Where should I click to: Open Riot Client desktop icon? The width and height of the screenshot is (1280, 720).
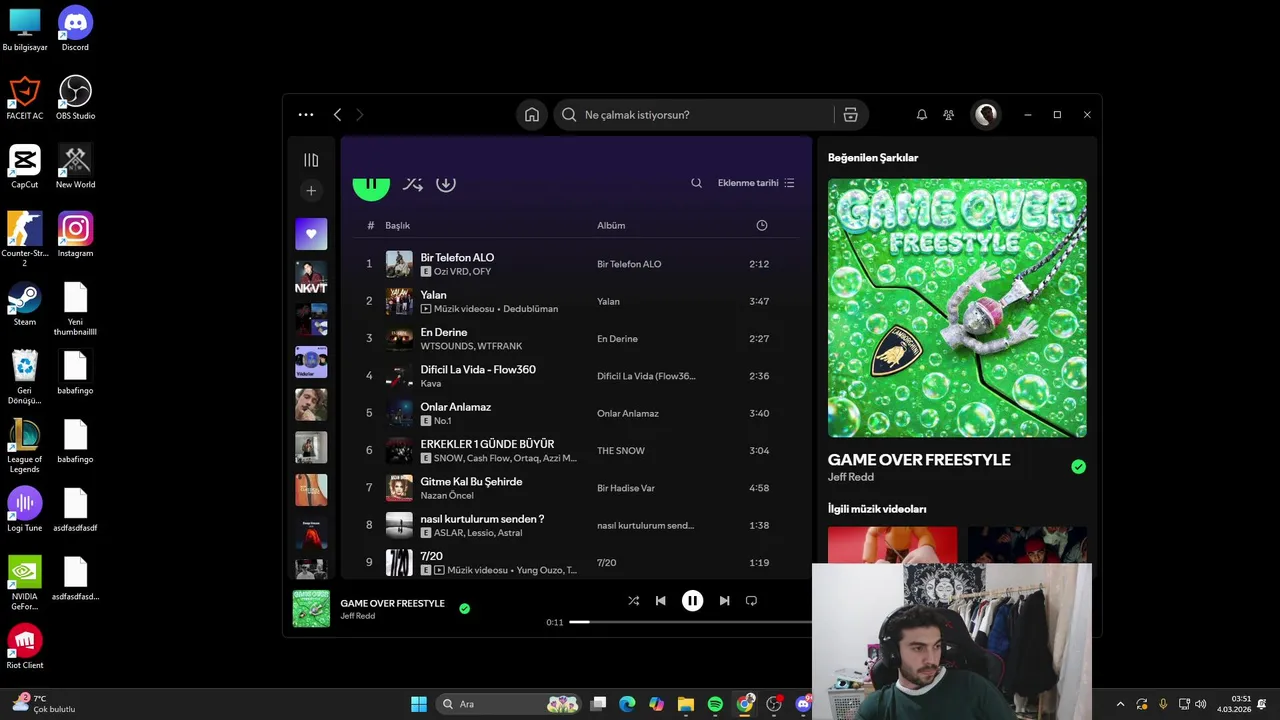coord(25,647)
